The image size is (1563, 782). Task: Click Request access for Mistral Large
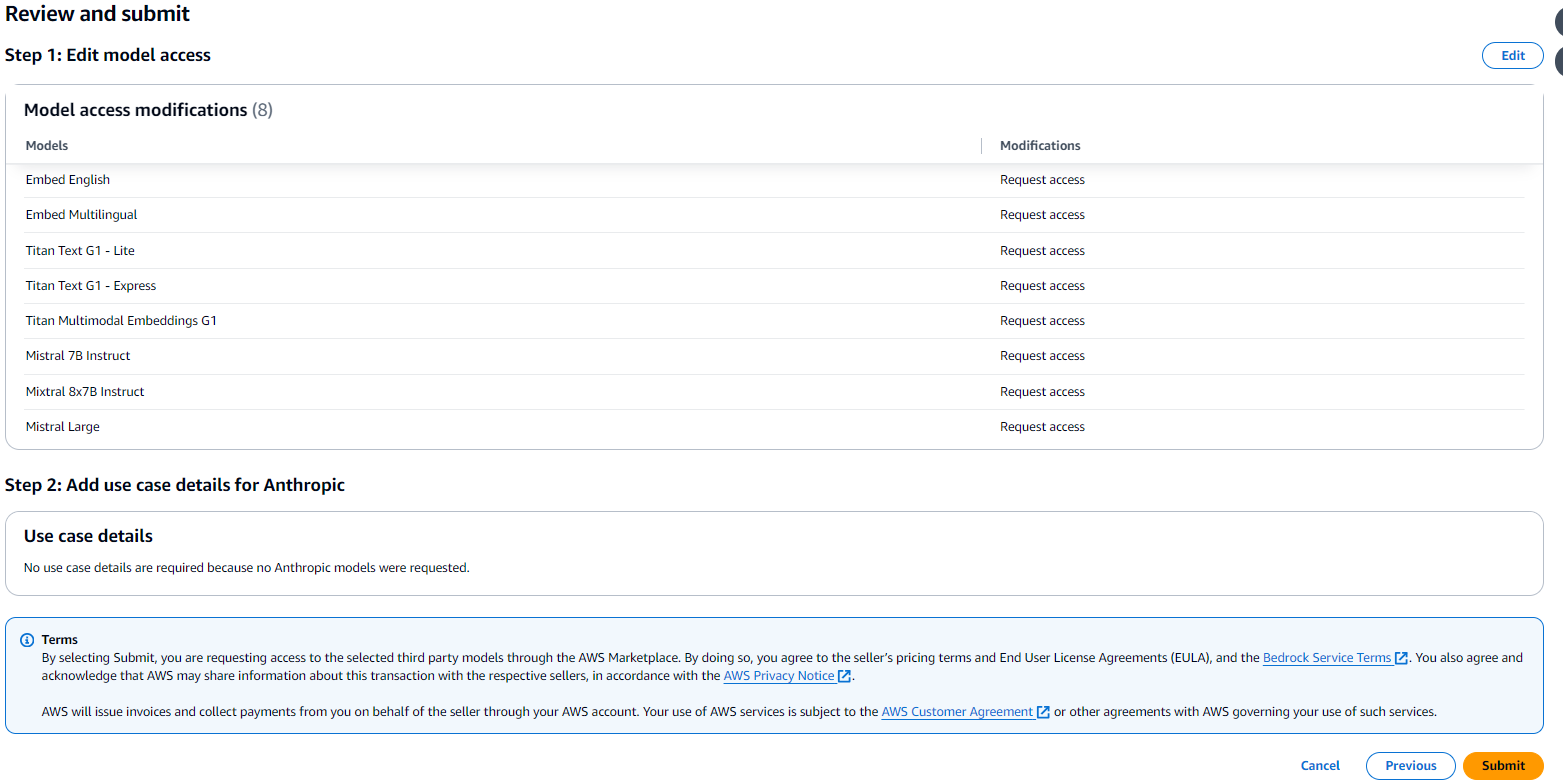(x=1042, y=427)
